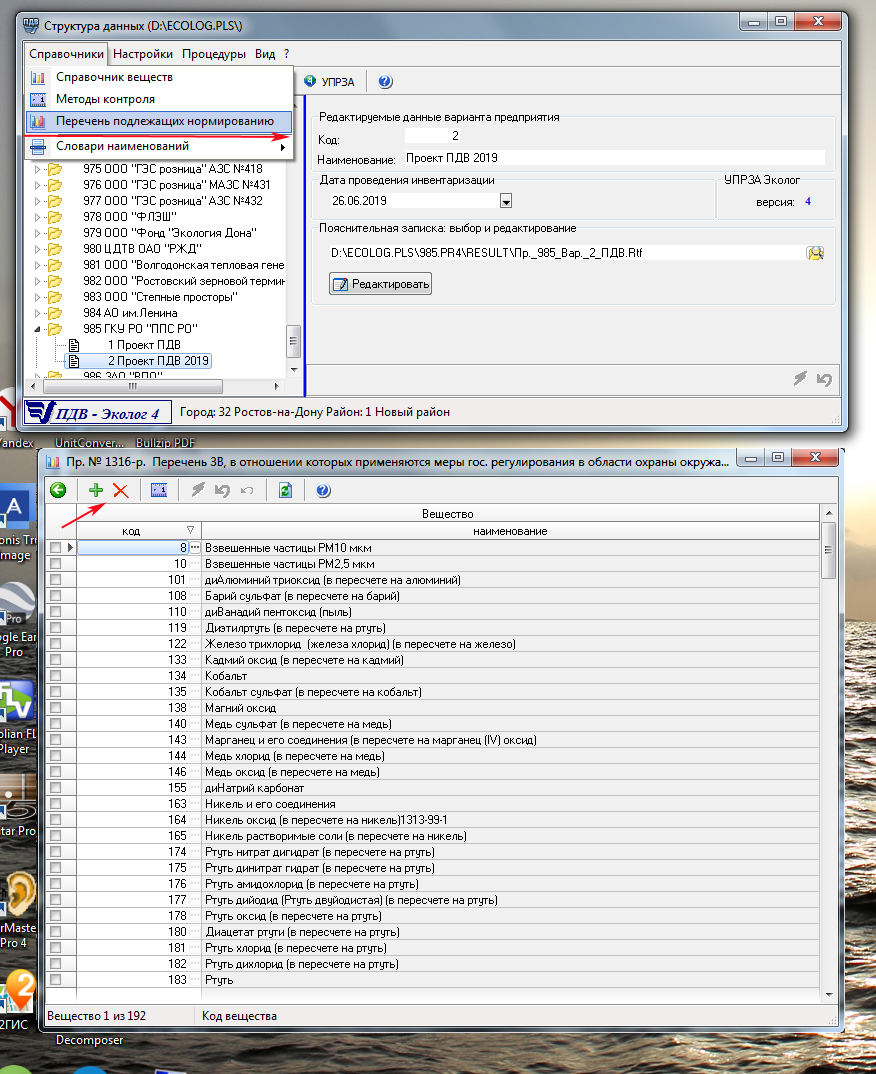876x1074 pixels.
Task: Open the inventory date dropdown
Action: tap(506, 201)
